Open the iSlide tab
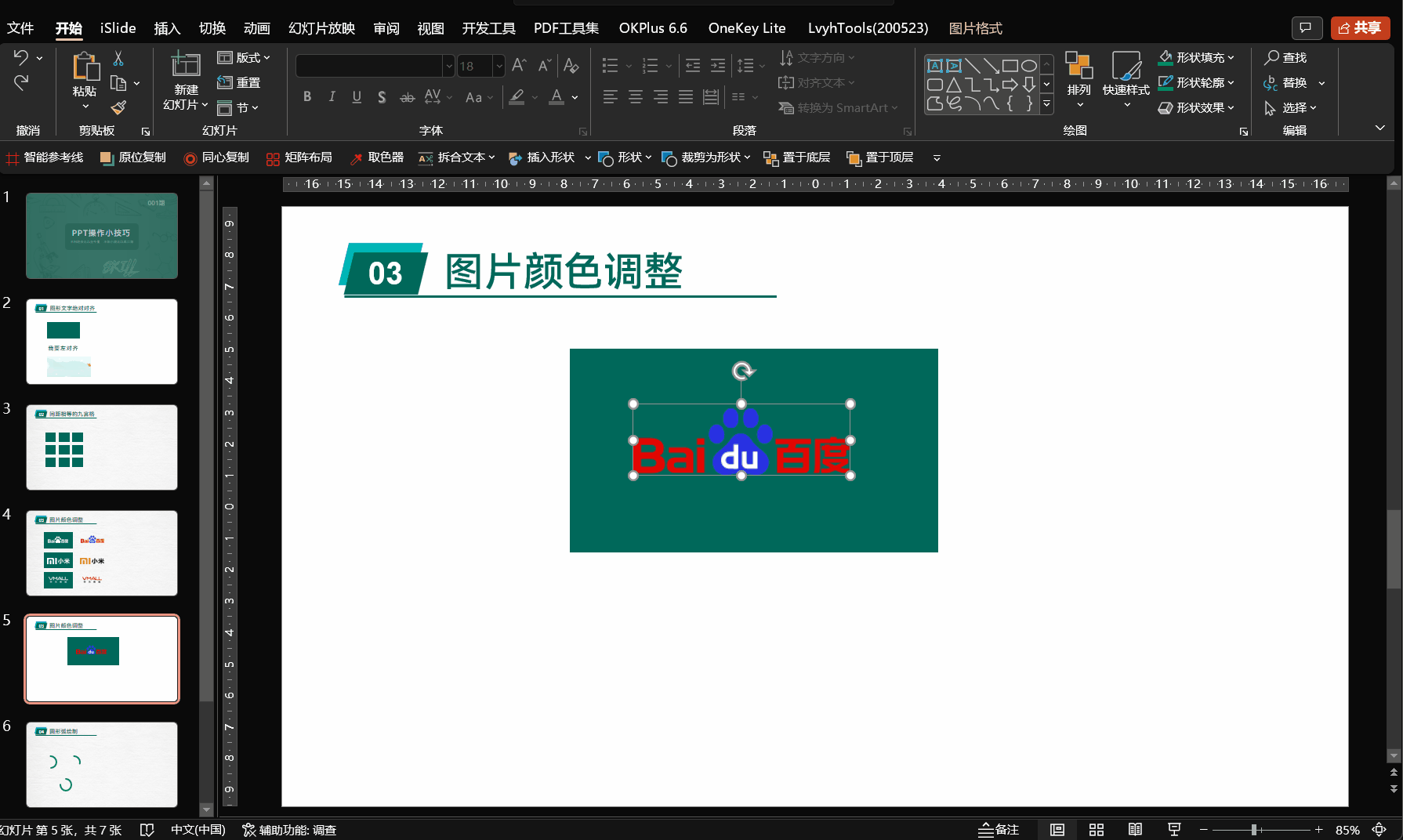Viewport: 1403px width, 840px height. tap(118, 28)
